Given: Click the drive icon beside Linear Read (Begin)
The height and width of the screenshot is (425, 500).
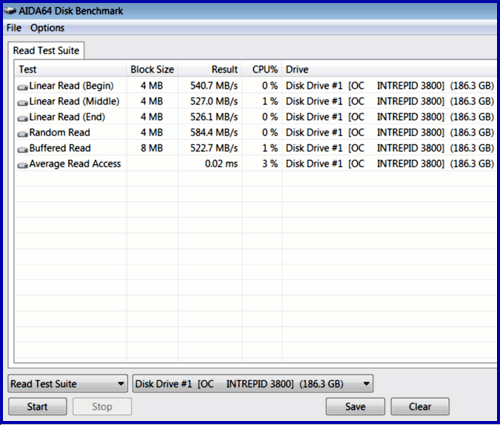Looking at the screenshot, I should (x=22, y=87).
